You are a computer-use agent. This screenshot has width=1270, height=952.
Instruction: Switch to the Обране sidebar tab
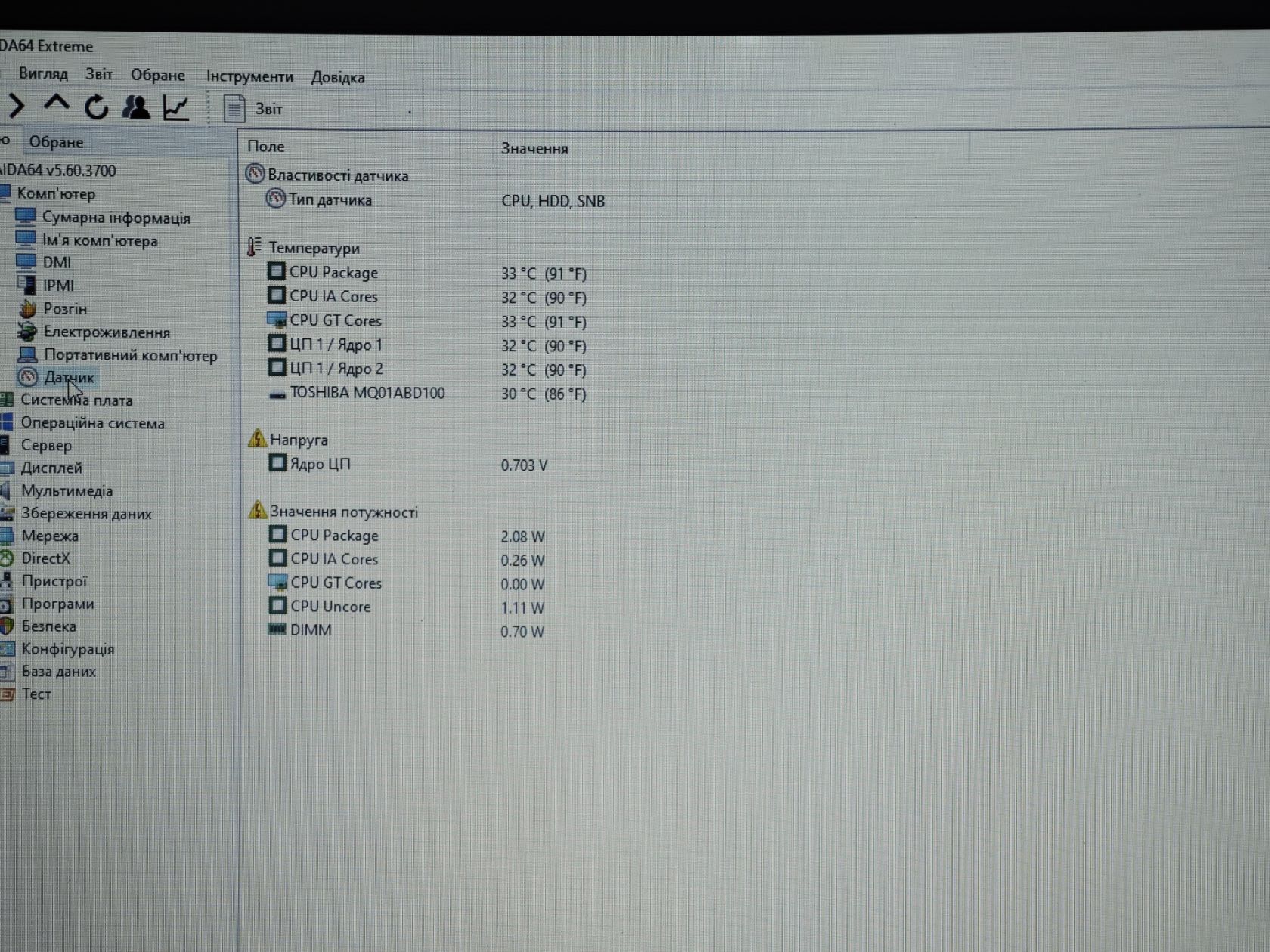(x=56, y=142)
